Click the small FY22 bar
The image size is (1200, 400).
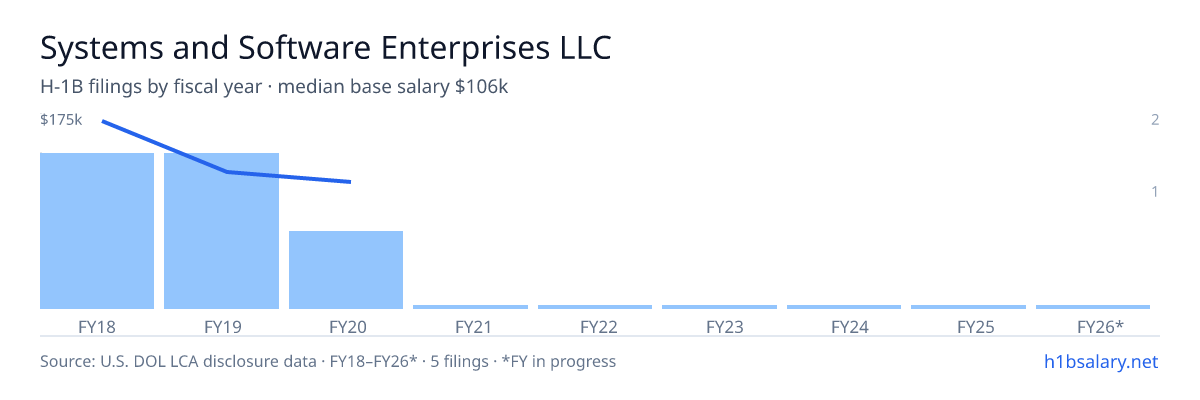point(595,307)
